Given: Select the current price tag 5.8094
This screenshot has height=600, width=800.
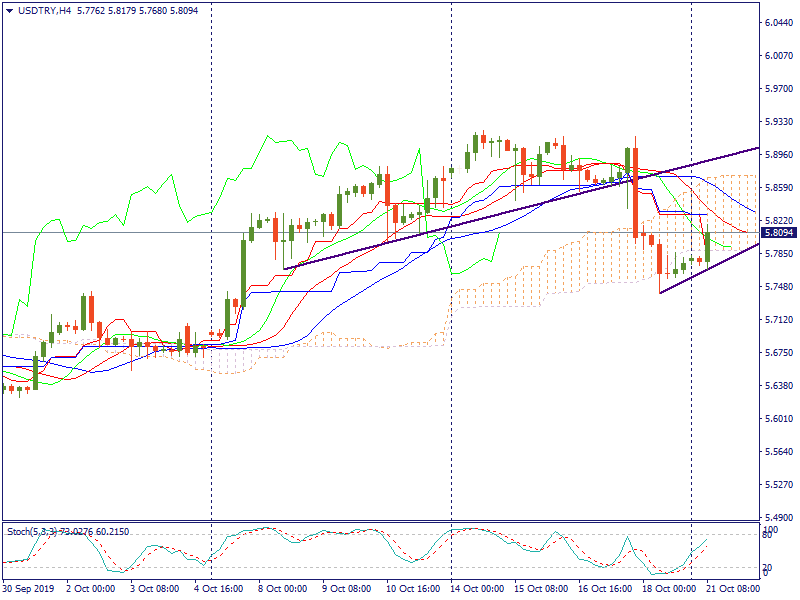Looking at the screenshot, I should [x=779, y=233].
